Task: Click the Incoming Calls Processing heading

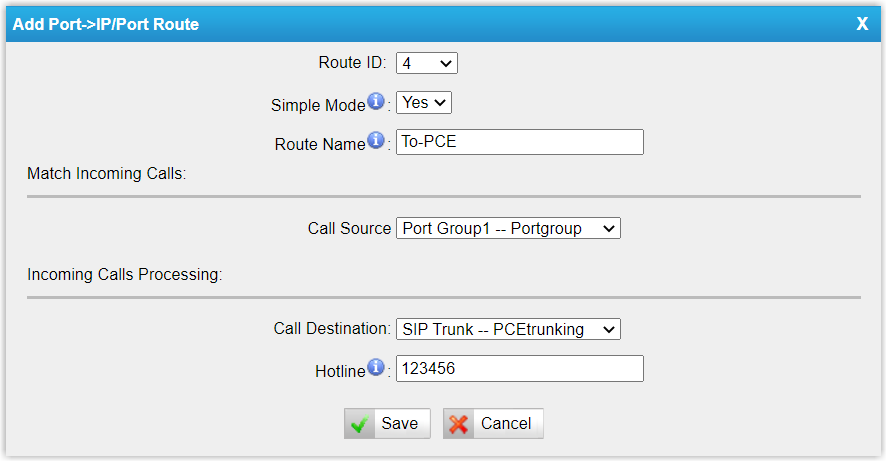Action: (x=124, y=275)
